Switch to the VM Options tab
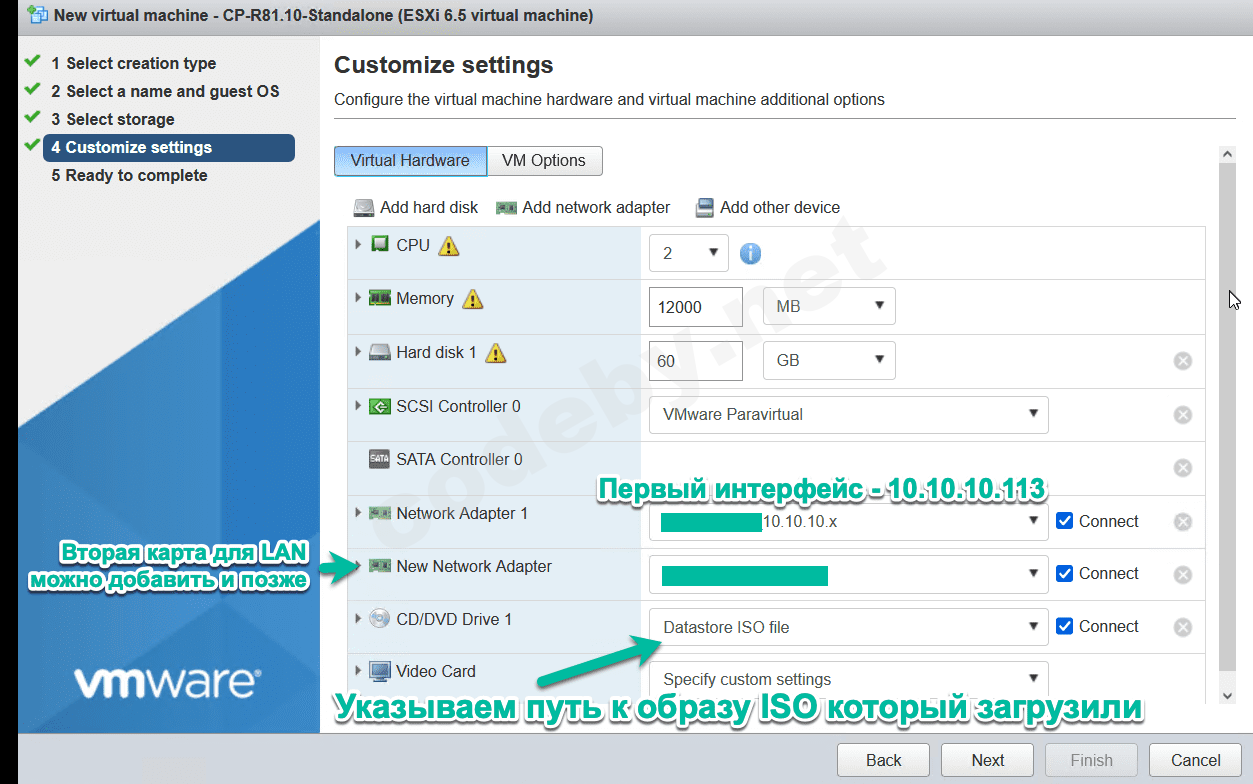 (x=544, y=161)
